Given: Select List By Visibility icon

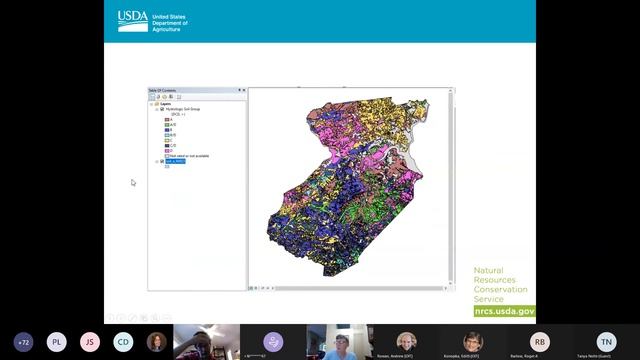Looking at the screenshot, I should [x=164, y=97].
